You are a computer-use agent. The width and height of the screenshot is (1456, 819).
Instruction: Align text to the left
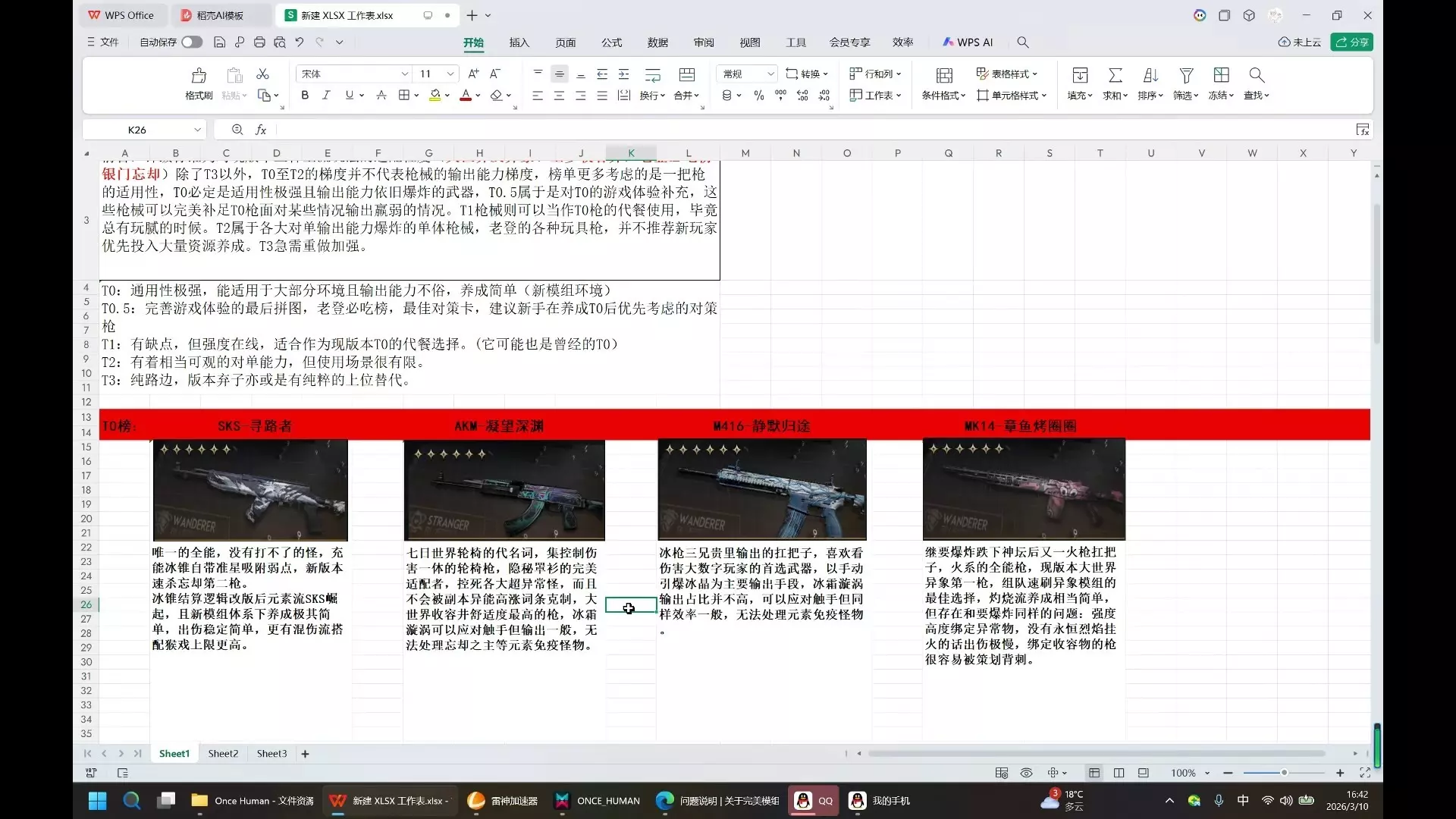(x=538, y=95)
